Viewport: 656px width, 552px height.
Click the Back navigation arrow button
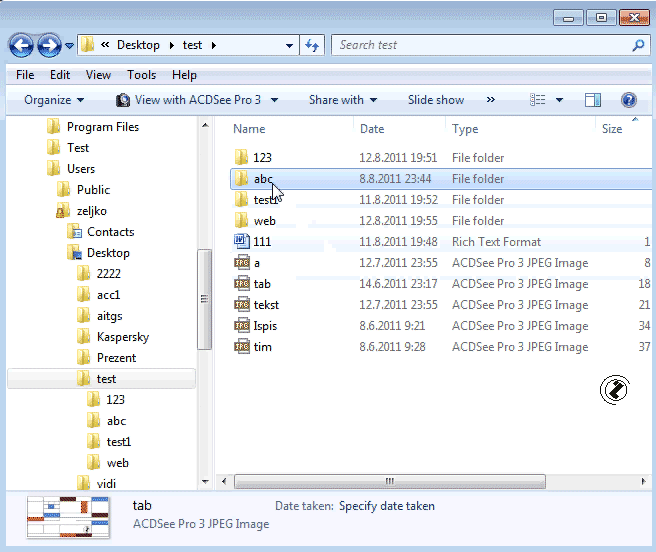(x=21, y=45)
